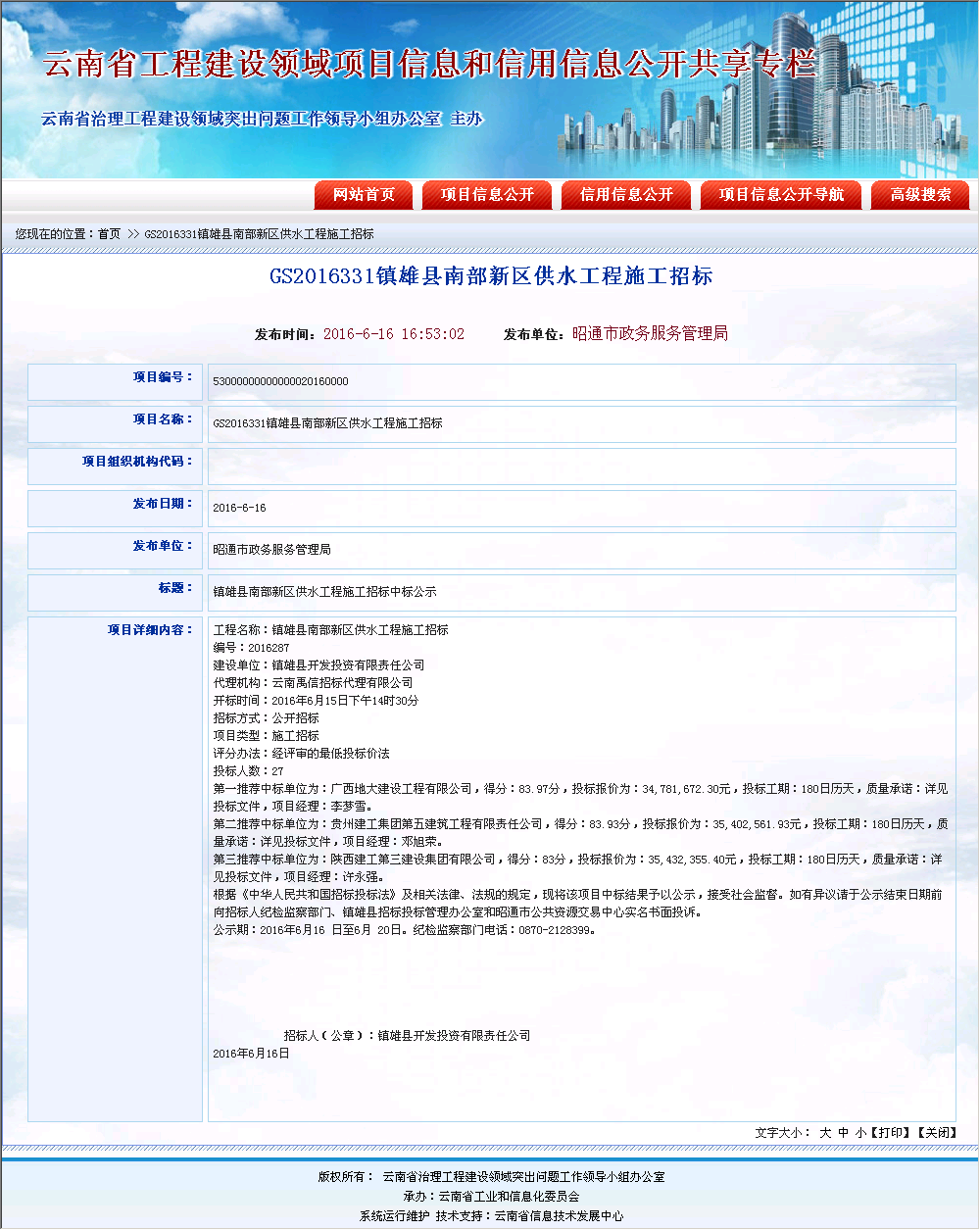
Task: Click the 【打印】 print link
Action: (x=890, y=1132)
